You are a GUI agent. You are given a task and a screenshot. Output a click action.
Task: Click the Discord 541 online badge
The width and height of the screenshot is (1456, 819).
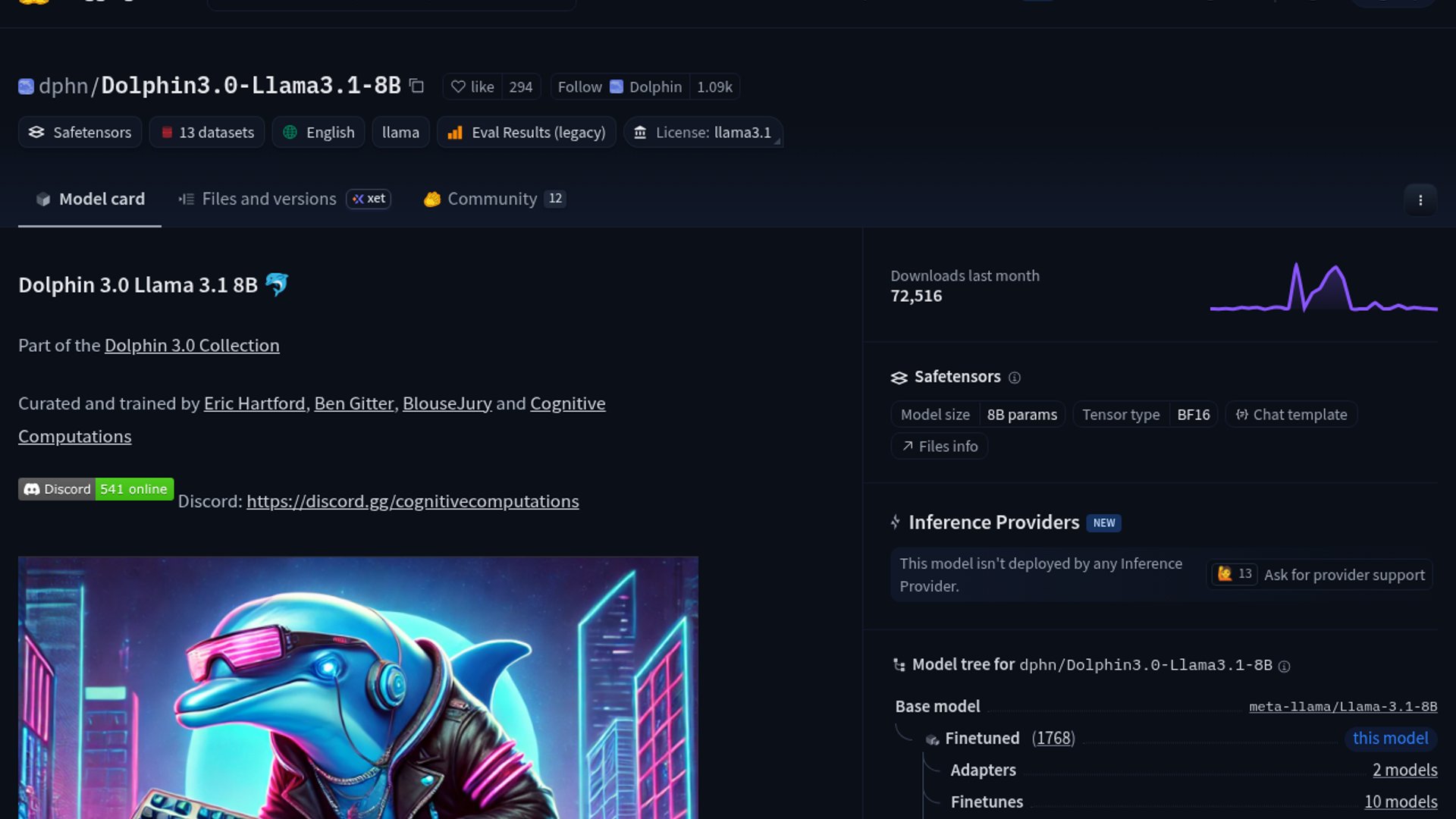click(95, 489)
